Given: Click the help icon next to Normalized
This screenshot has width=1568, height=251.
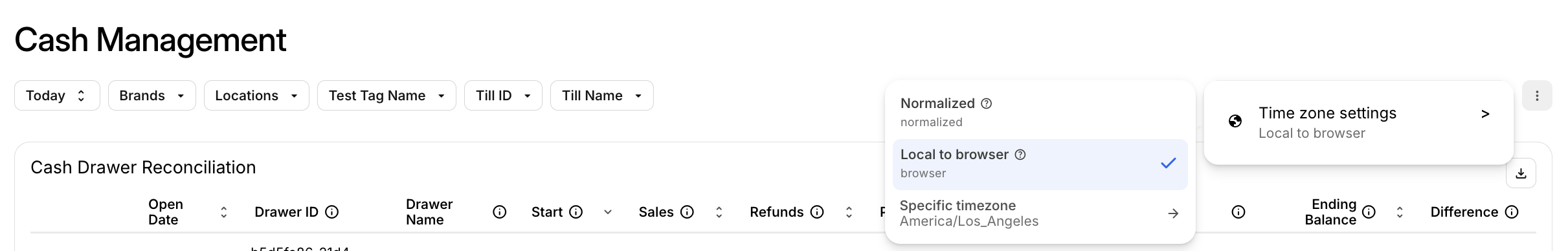Looking at the screenshot, I should (987, 104).
